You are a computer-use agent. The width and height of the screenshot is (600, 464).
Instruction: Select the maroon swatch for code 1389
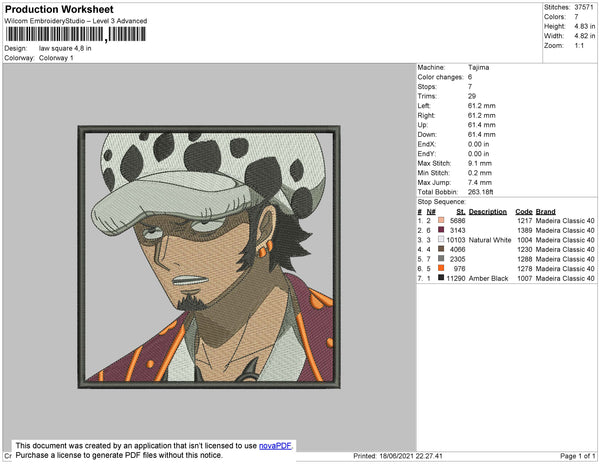[x=441, y=230]
